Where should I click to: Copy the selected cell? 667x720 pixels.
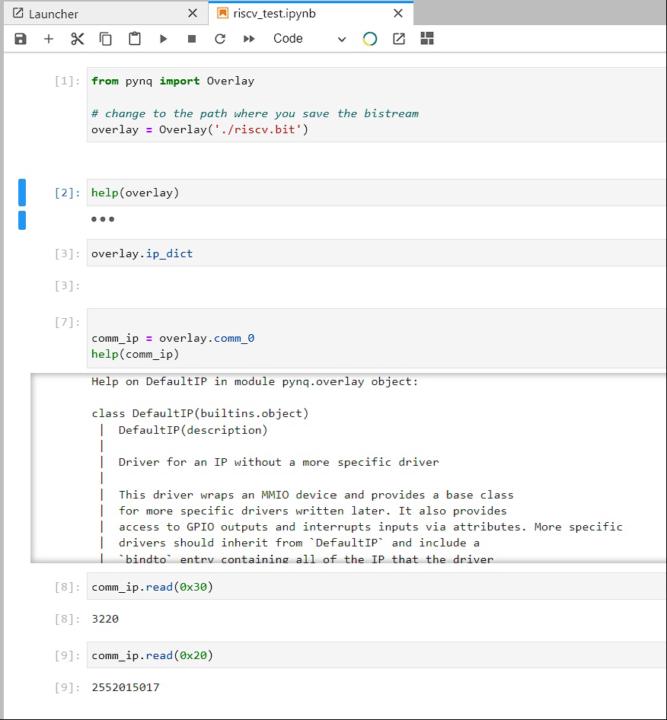pyautogui.click(x=106, y=39)
